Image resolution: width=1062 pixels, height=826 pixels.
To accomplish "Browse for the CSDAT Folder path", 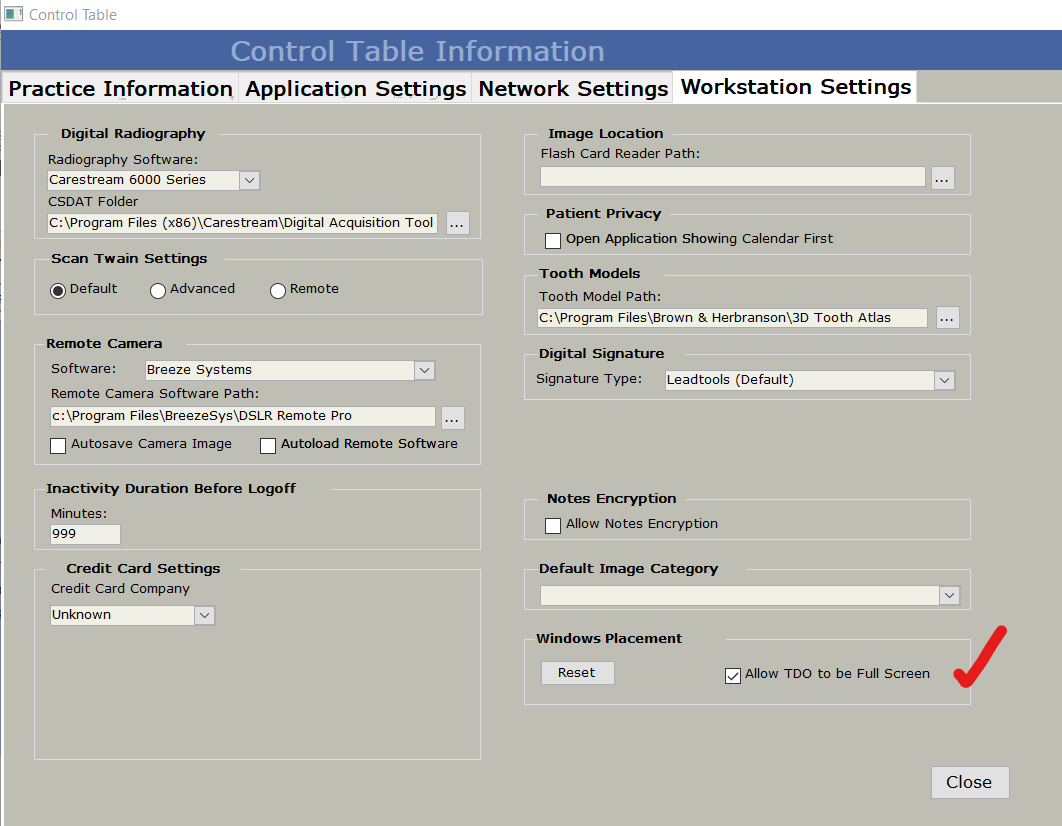I will (457, 223).
